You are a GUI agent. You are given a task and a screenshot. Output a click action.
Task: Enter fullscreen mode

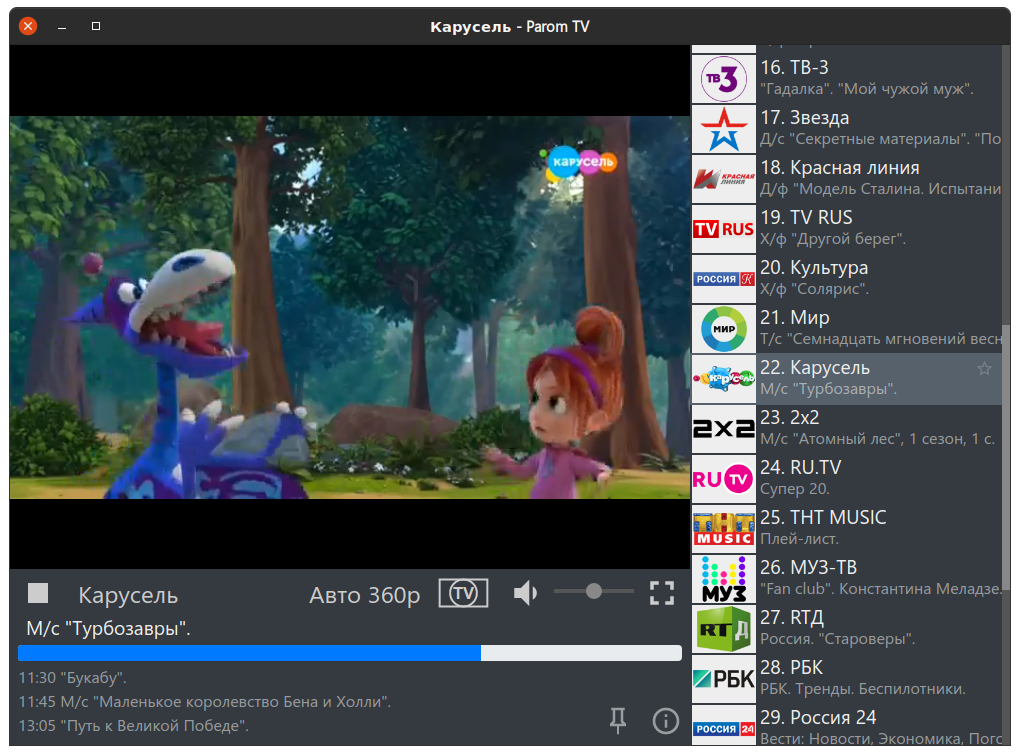[x=662, y=593]
